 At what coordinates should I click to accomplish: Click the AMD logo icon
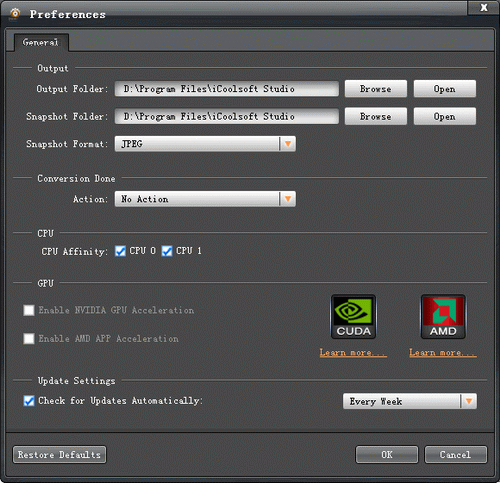[x=443, y=317]
